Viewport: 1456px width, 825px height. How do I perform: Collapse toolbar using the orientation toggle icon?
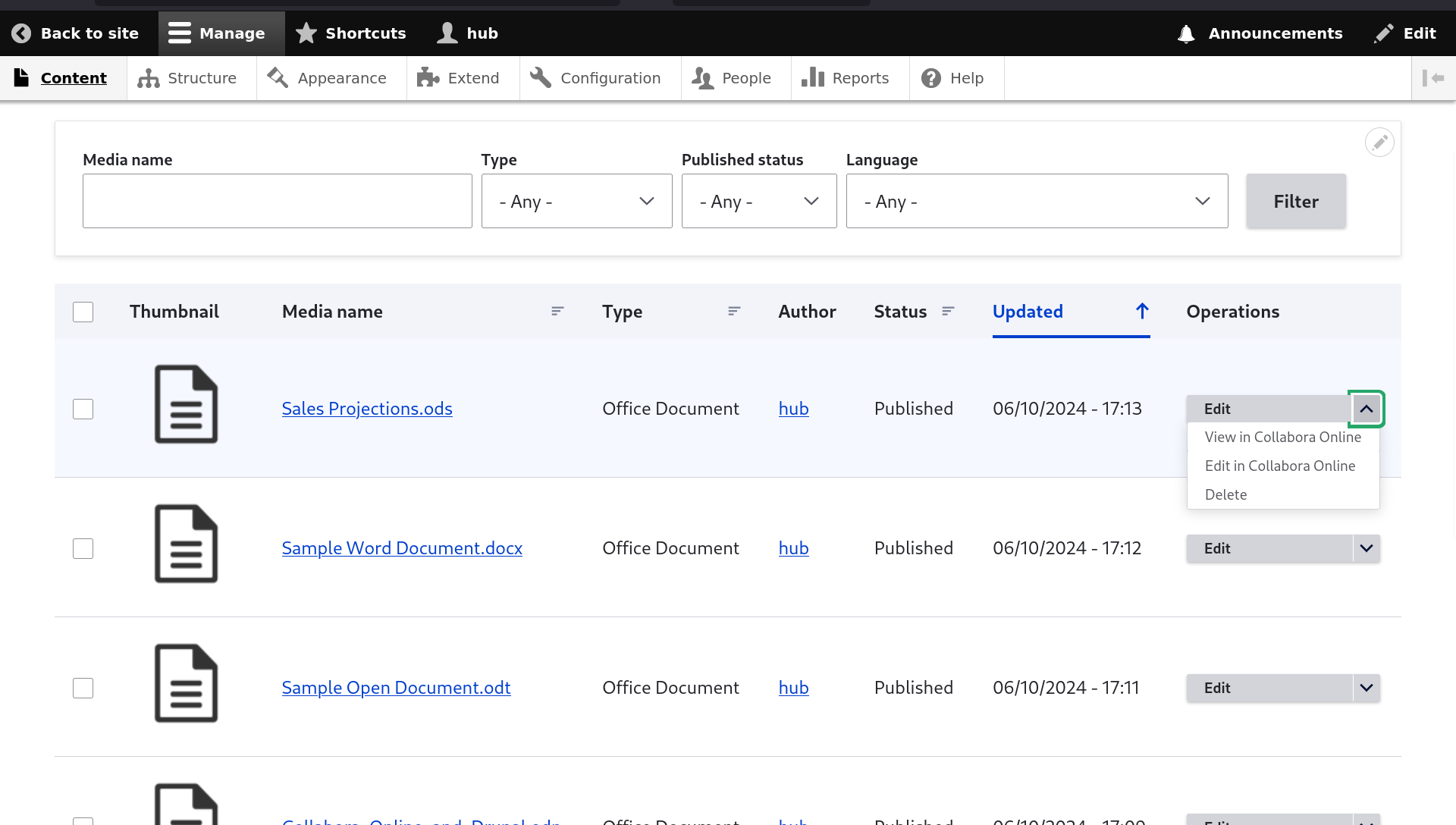(x=1433, y=78)
